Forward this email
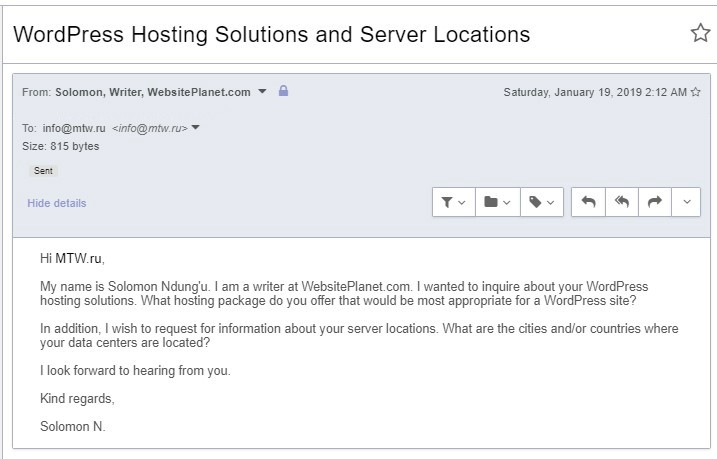Viewport: 717px width, 459px height. tap(655, 202)
